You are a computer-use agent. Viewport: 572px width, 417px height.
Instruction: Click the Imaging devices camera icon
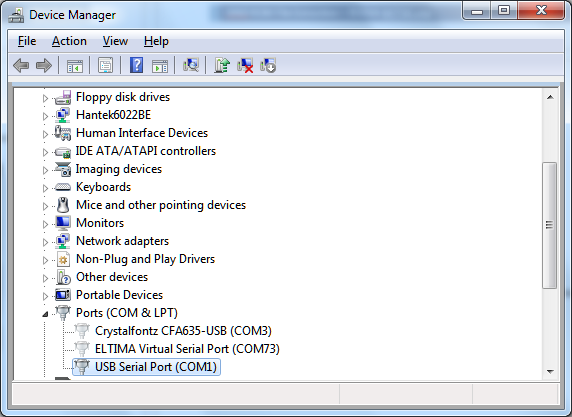pyautogui.click(x=63, y=169)
